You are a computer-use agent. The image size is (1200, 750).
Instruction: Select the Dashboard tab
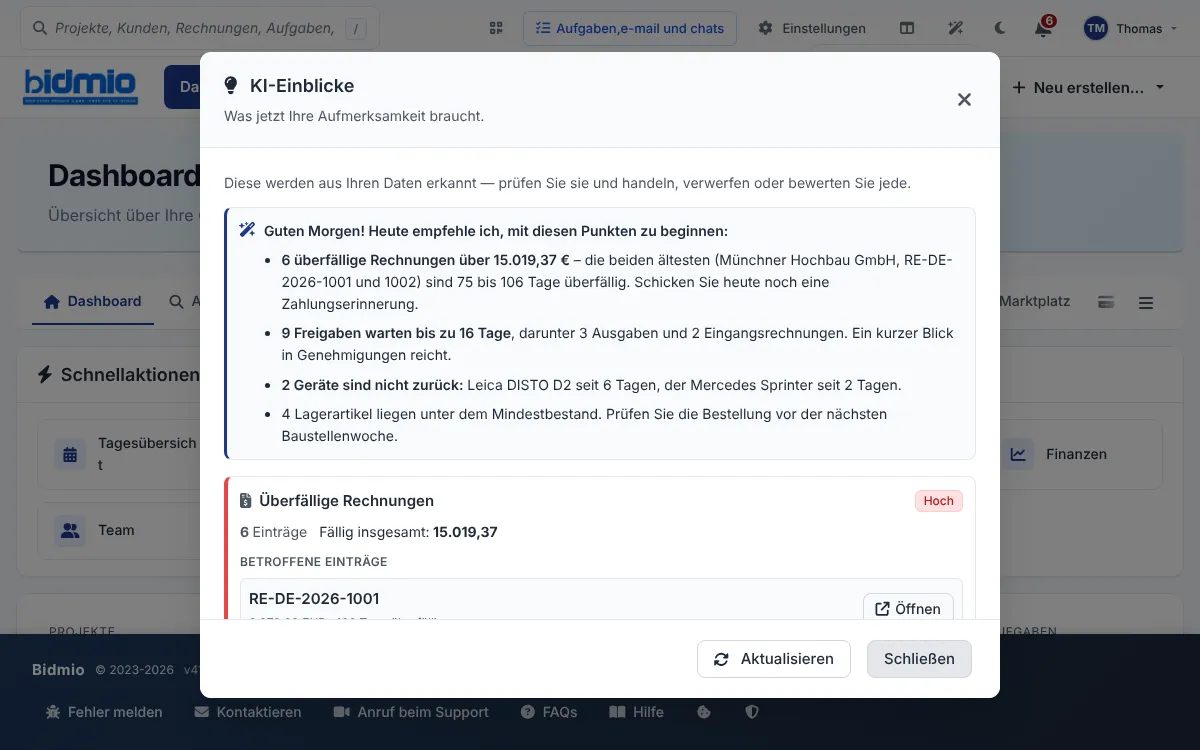tap(93, 301)
